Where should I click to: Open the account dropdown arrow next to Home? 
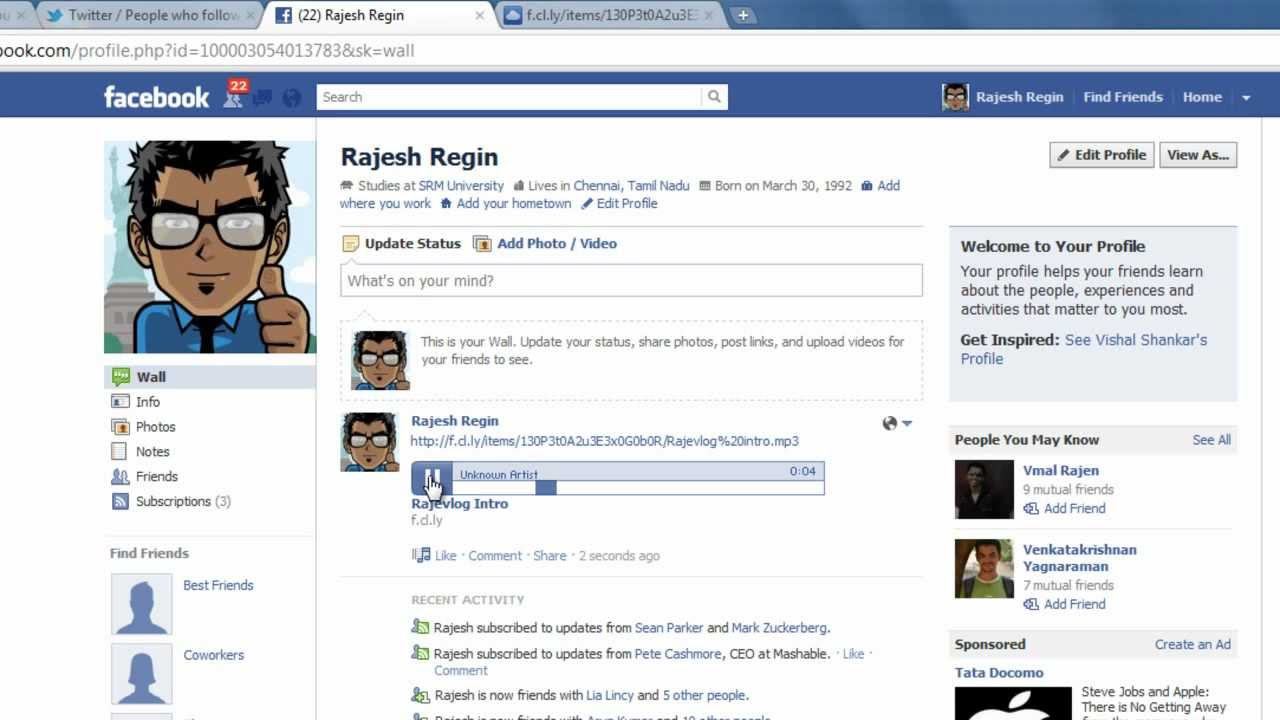coord(1246,98)
